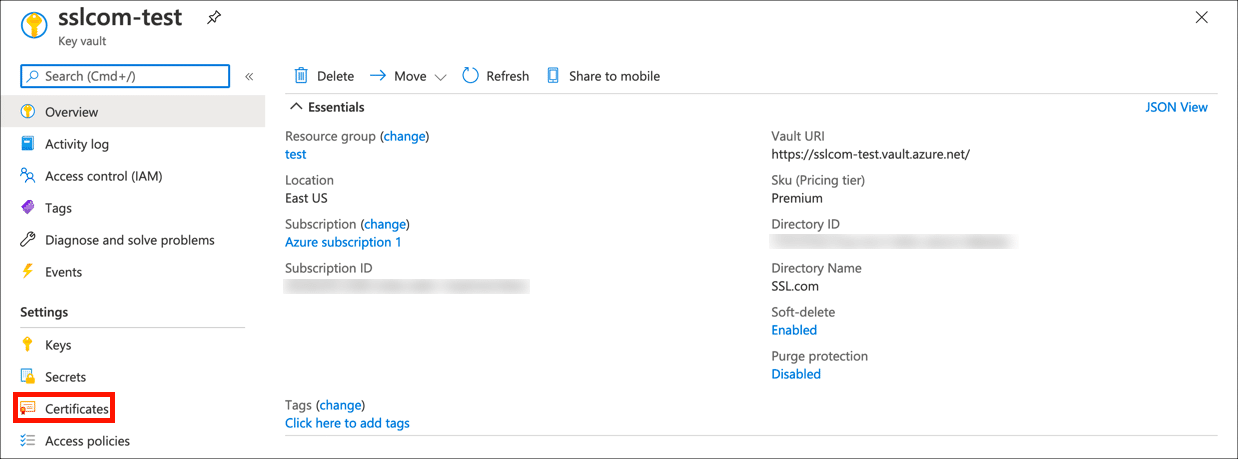Image resolution: width=1238 pixels, height=459 pixels.
Task: Select Tags in the left menu
Action: coord(58,208)
